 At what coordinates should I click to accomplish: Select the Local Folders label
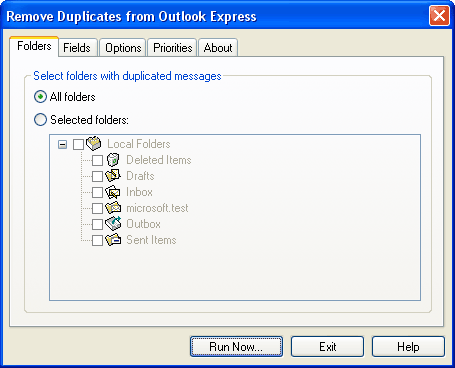click(139, 144)
